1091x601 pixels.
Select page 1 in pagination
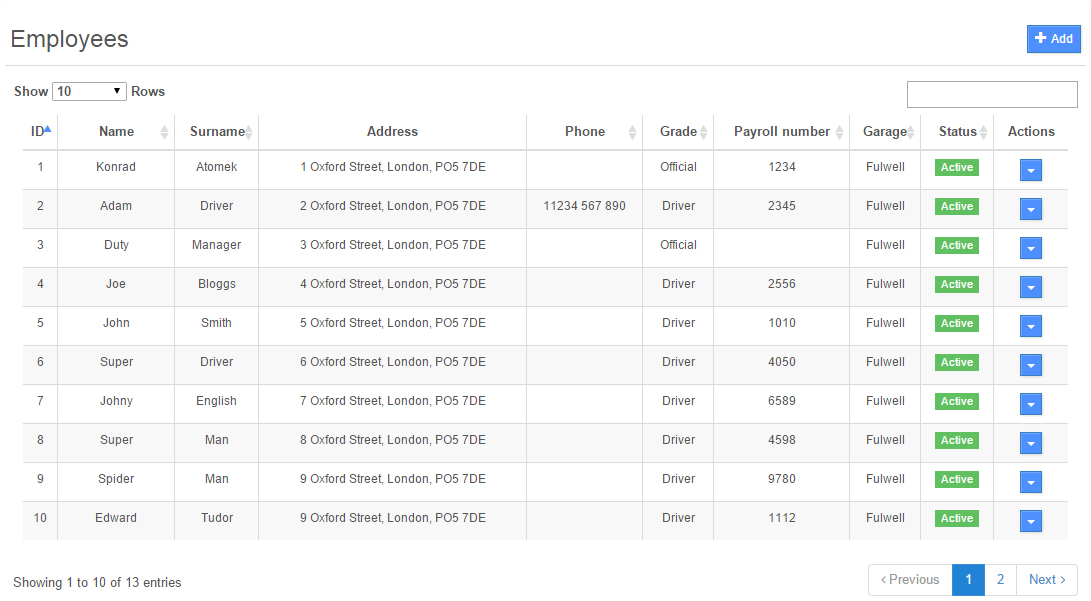(968, 580)
